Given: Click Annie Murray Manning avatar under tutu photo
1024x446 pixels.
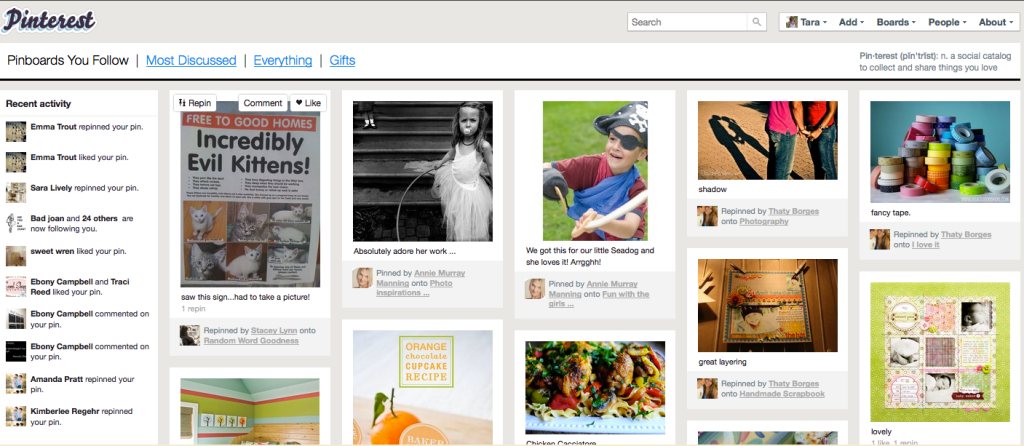Looking at the screenshot, I should point(362,278).
